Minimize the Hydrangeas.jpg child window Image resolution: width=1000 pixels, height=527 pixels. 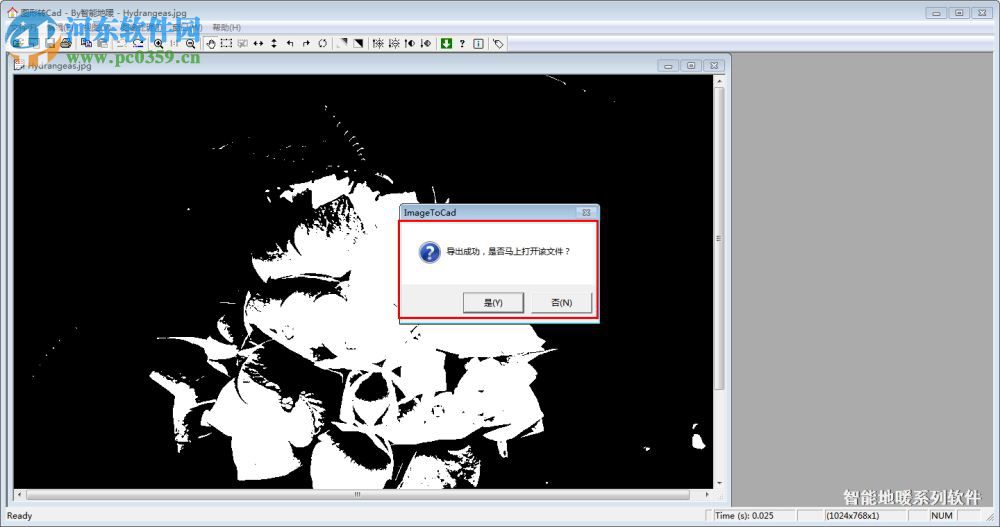(668, 65)
